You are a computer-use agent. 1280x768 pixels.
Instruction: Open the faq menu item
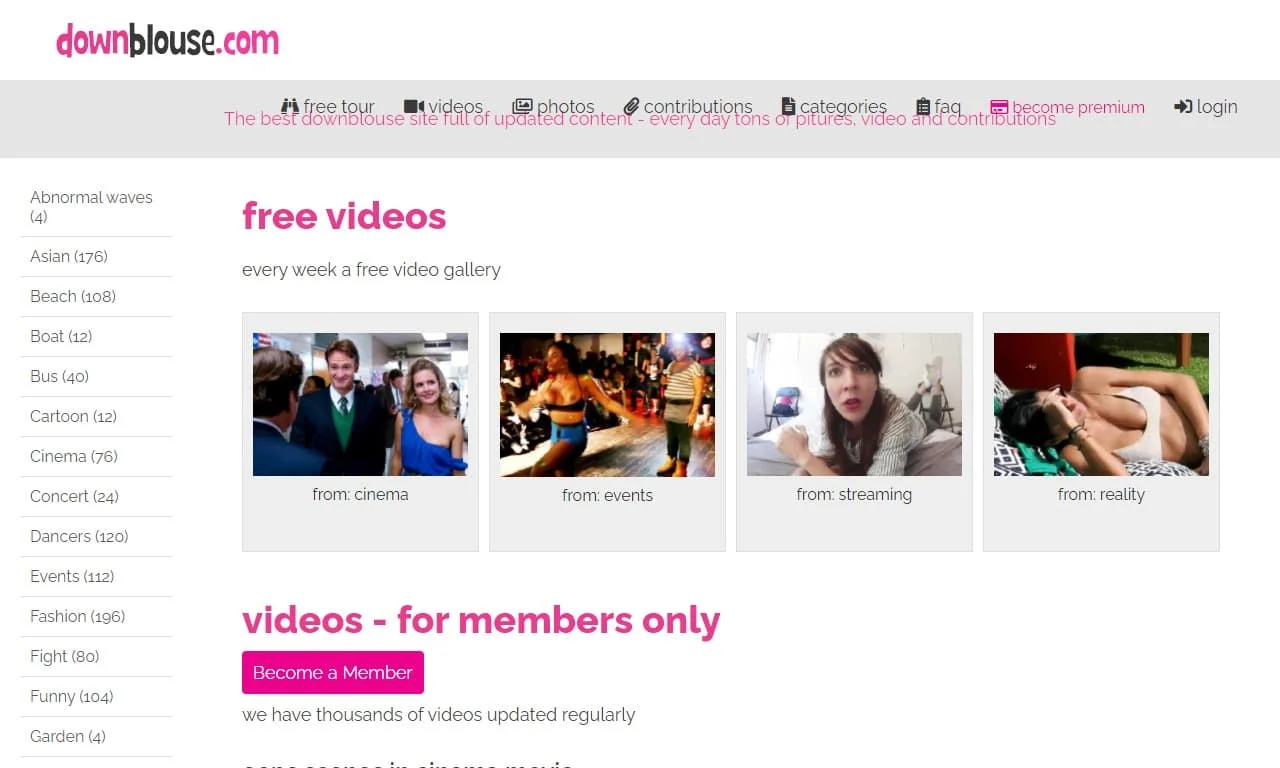click(x=947, y=106)
